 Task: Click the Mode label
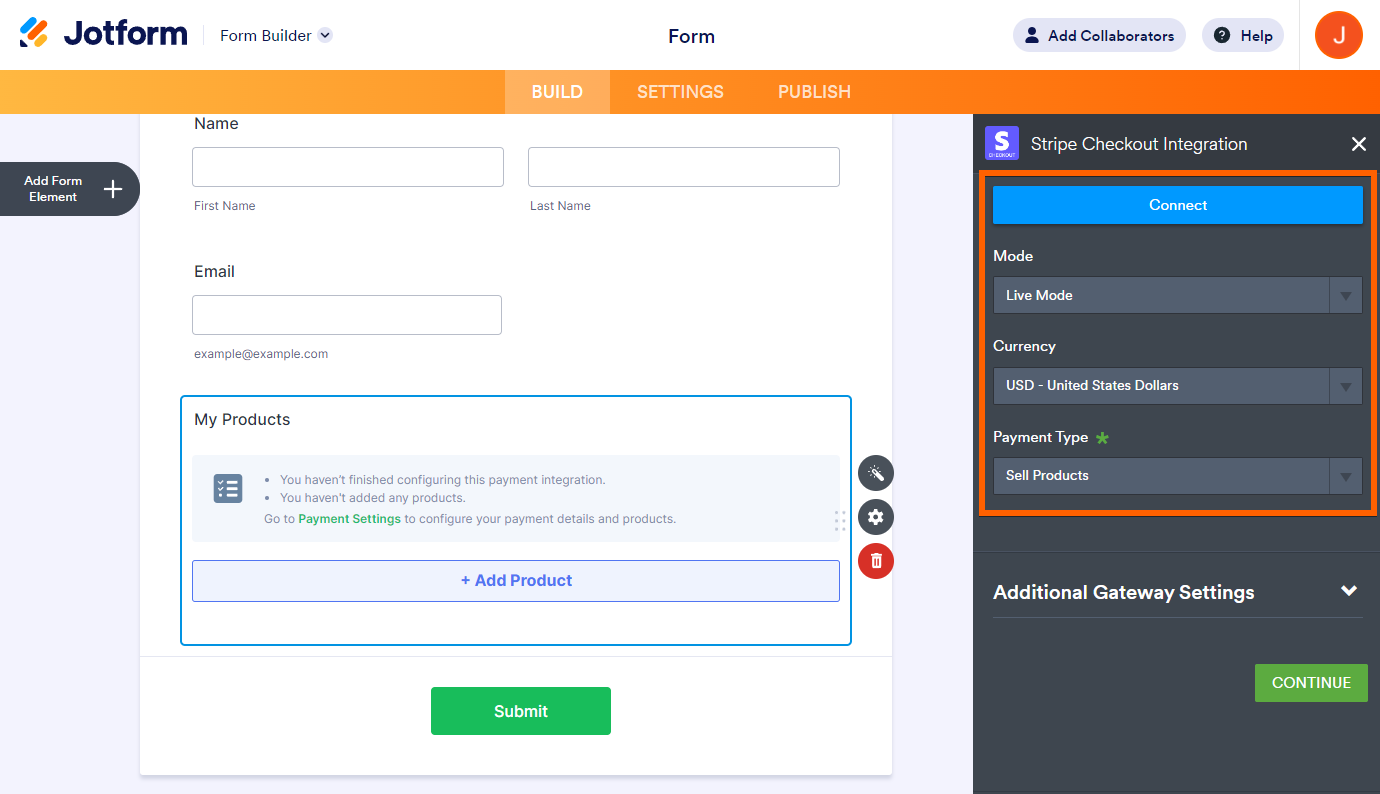click(1013, 256)
